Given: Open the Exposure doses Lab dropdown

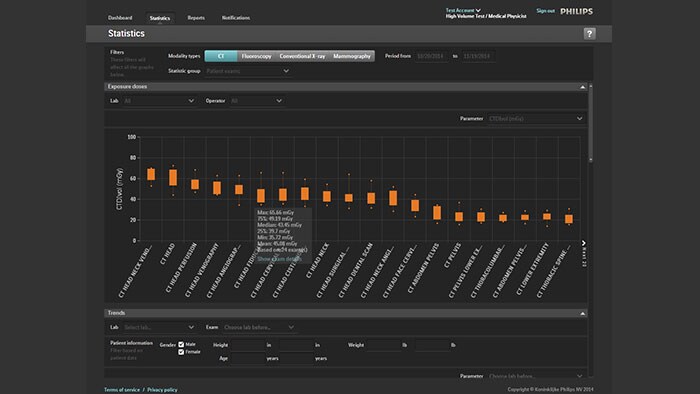Looking at the screenshot, I should click(x=159, y=101).
